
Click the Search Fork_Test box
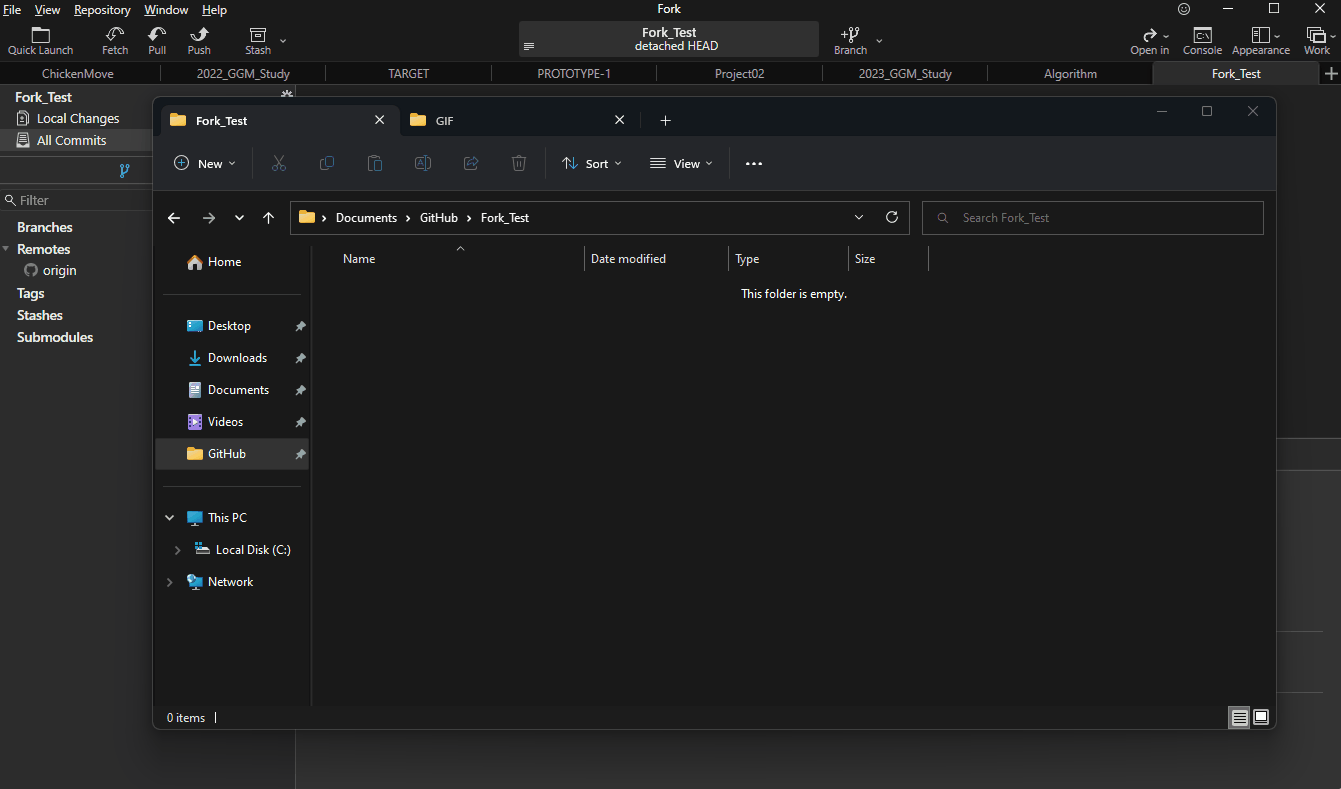pos(1093,218)
